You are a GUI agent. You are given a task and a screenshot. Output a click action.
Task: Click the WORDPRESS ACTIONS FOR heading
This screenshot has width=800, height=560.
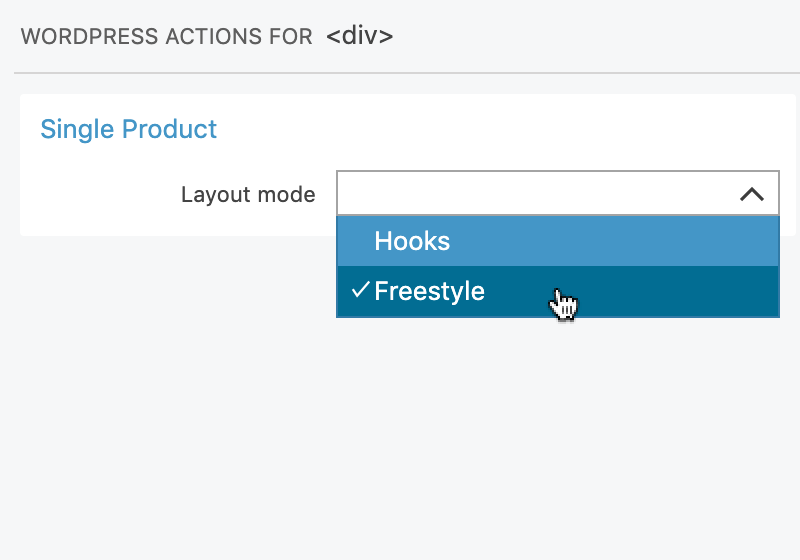pos(166,37)
